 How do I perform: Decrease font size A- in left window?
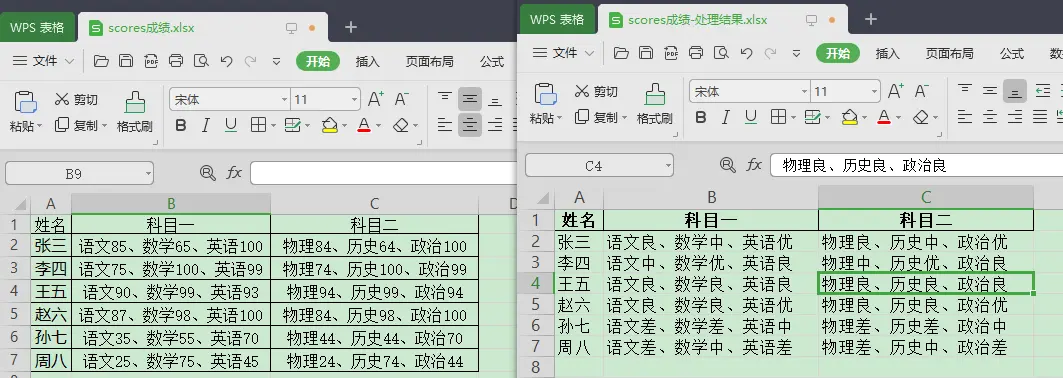coord(401,100)
